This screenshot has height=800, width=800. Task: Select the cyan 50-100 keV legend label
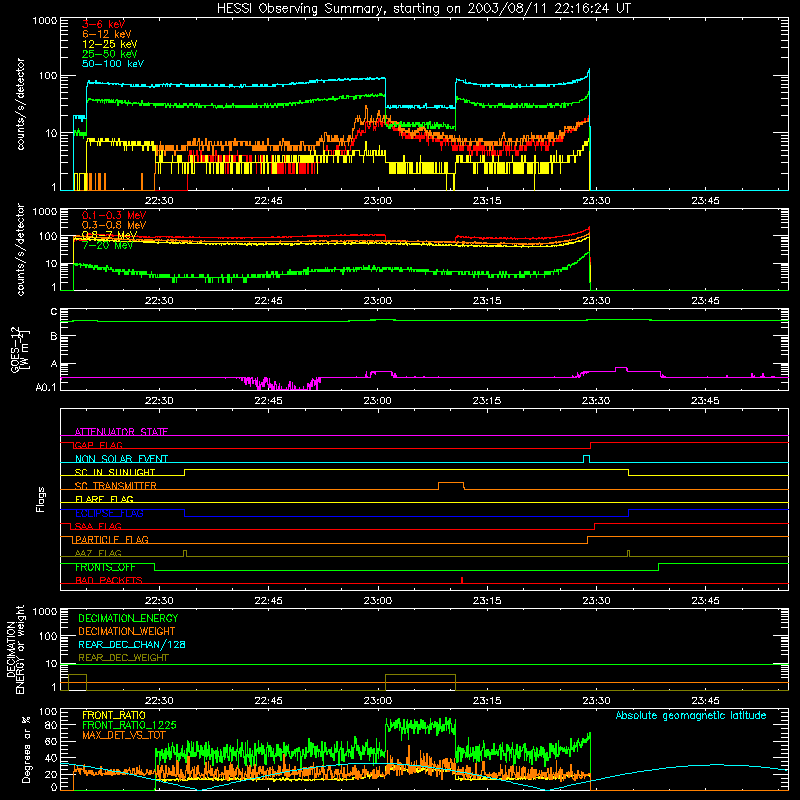113,64
